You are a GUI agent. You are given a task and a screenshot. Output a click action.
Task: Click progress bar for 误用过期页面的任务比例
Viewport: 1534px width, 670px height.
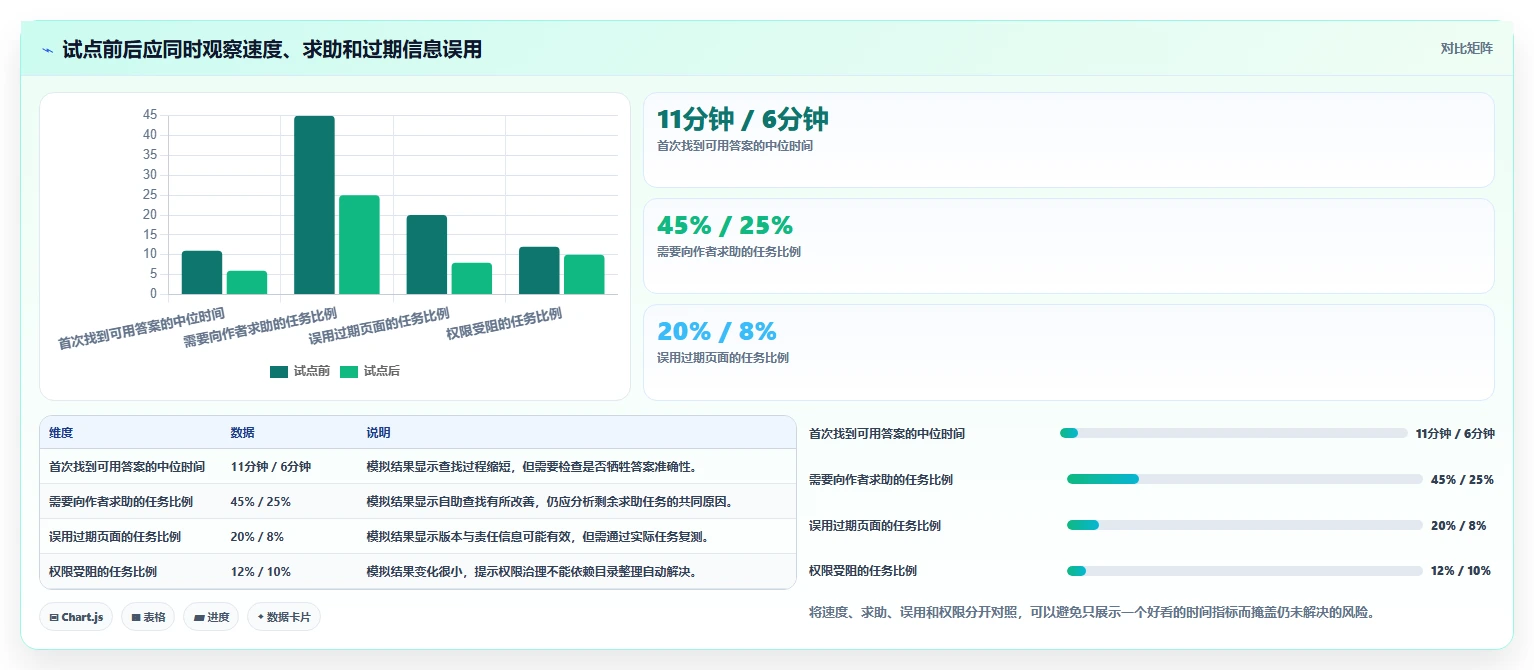[1244, 525]
